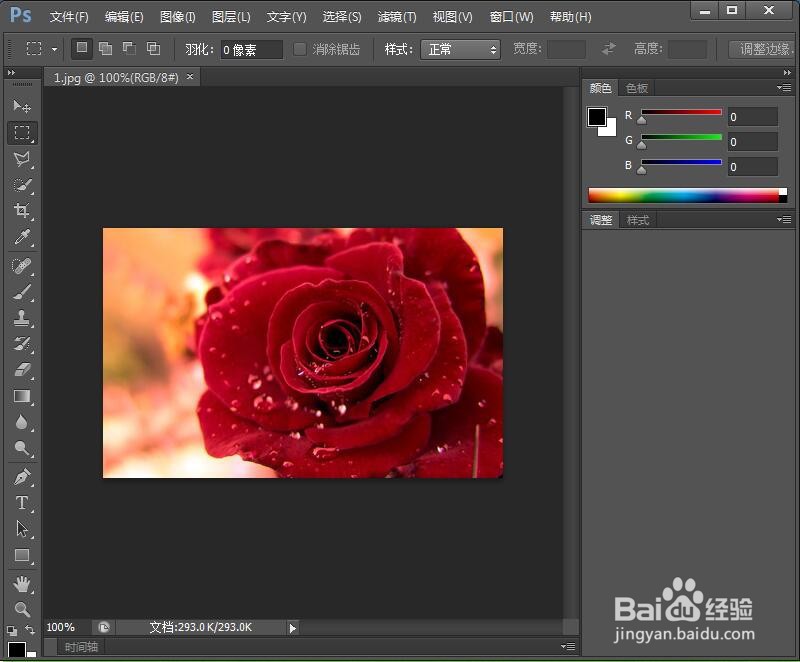Select the Horizontal Type tool

pos(21,503)
